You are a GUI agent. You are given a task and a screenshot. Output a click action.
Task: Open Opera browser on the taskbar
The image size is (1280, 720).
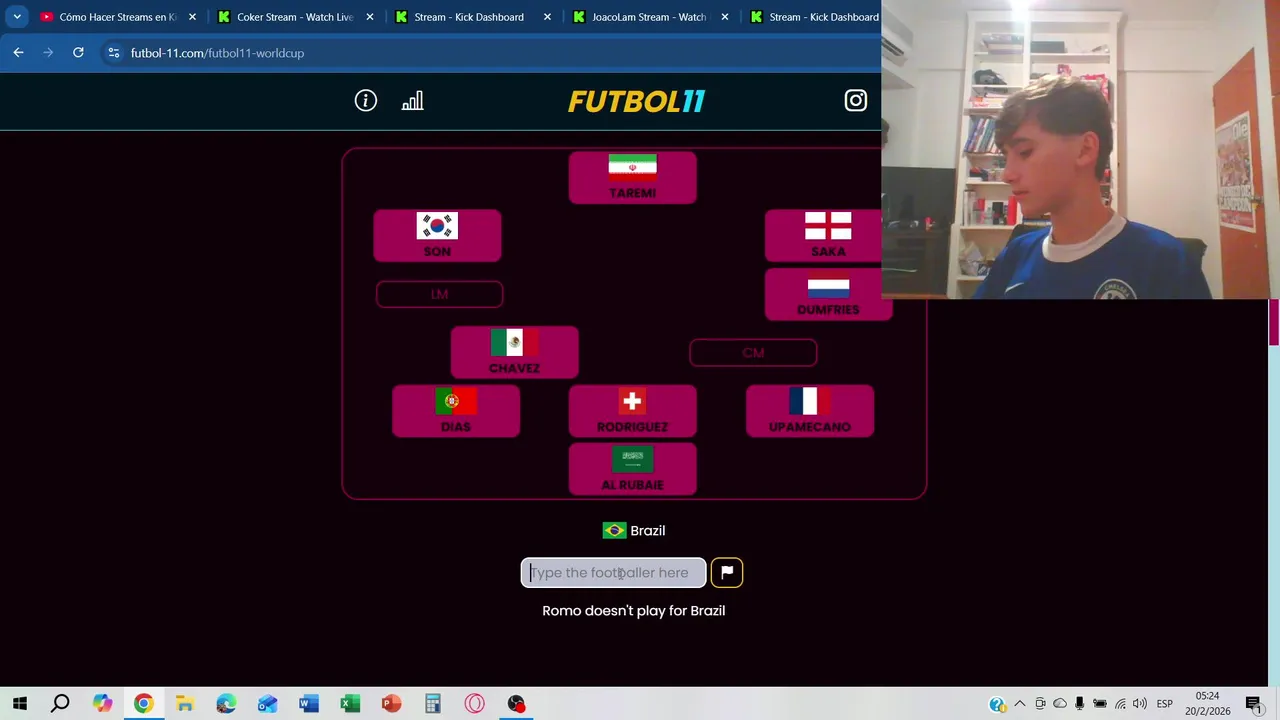coord(474,704)
